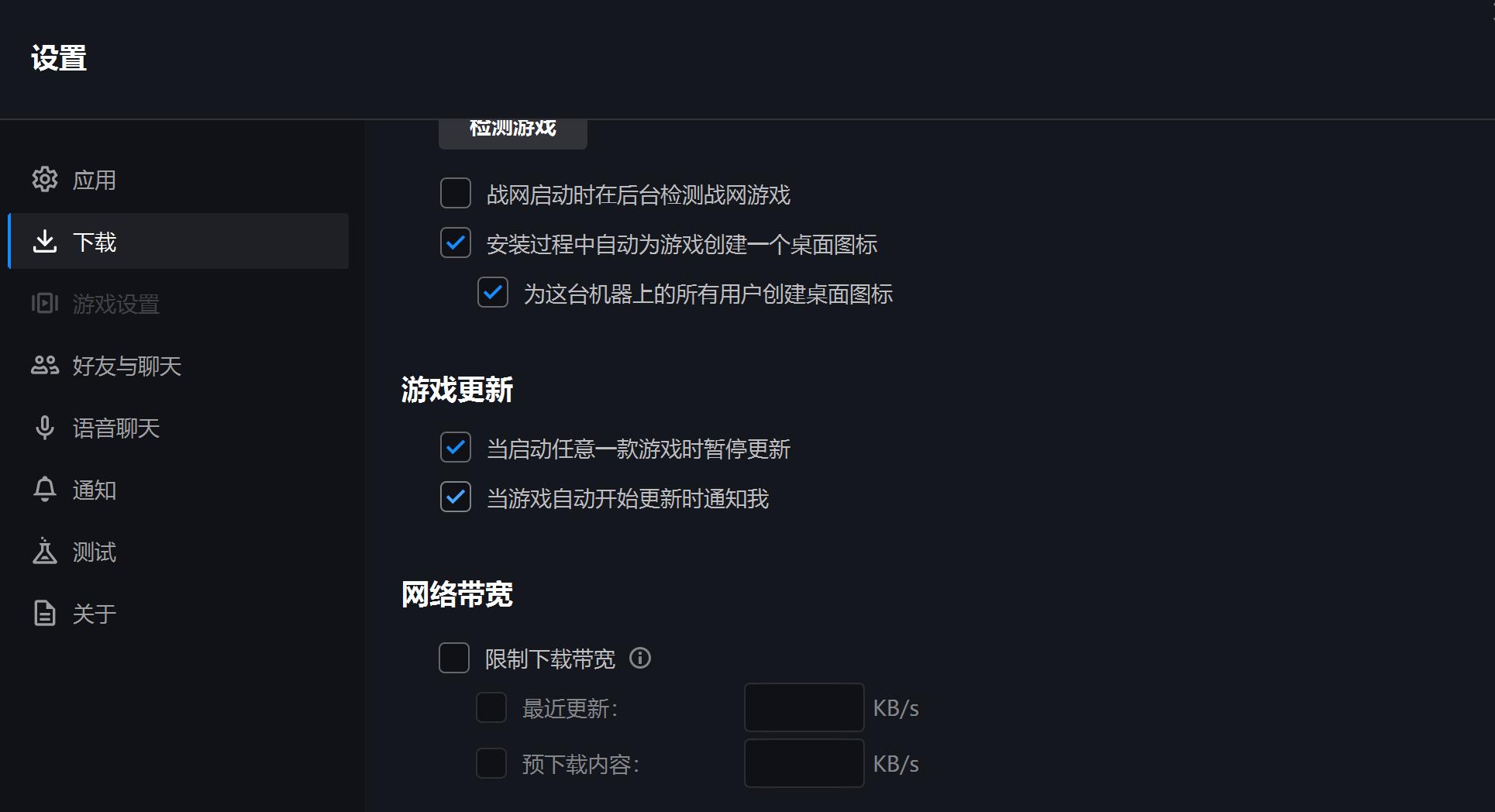Enable 战网启动时在后台检测战网游戏
The width and height of the screenshot is (1495, 812).
coord(455,193)
